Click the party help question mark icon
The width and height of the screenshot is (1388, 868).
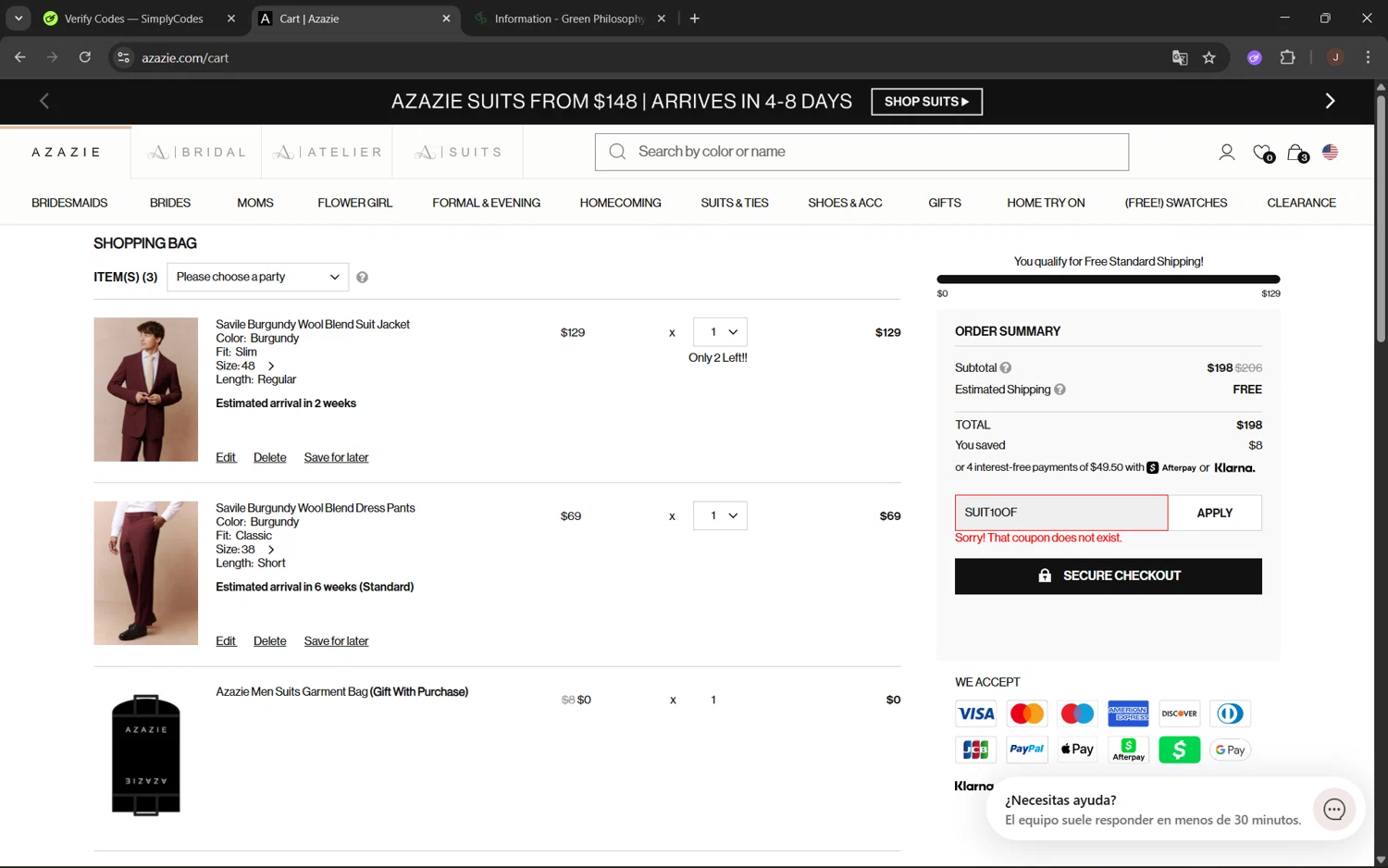tap(362, 278)
